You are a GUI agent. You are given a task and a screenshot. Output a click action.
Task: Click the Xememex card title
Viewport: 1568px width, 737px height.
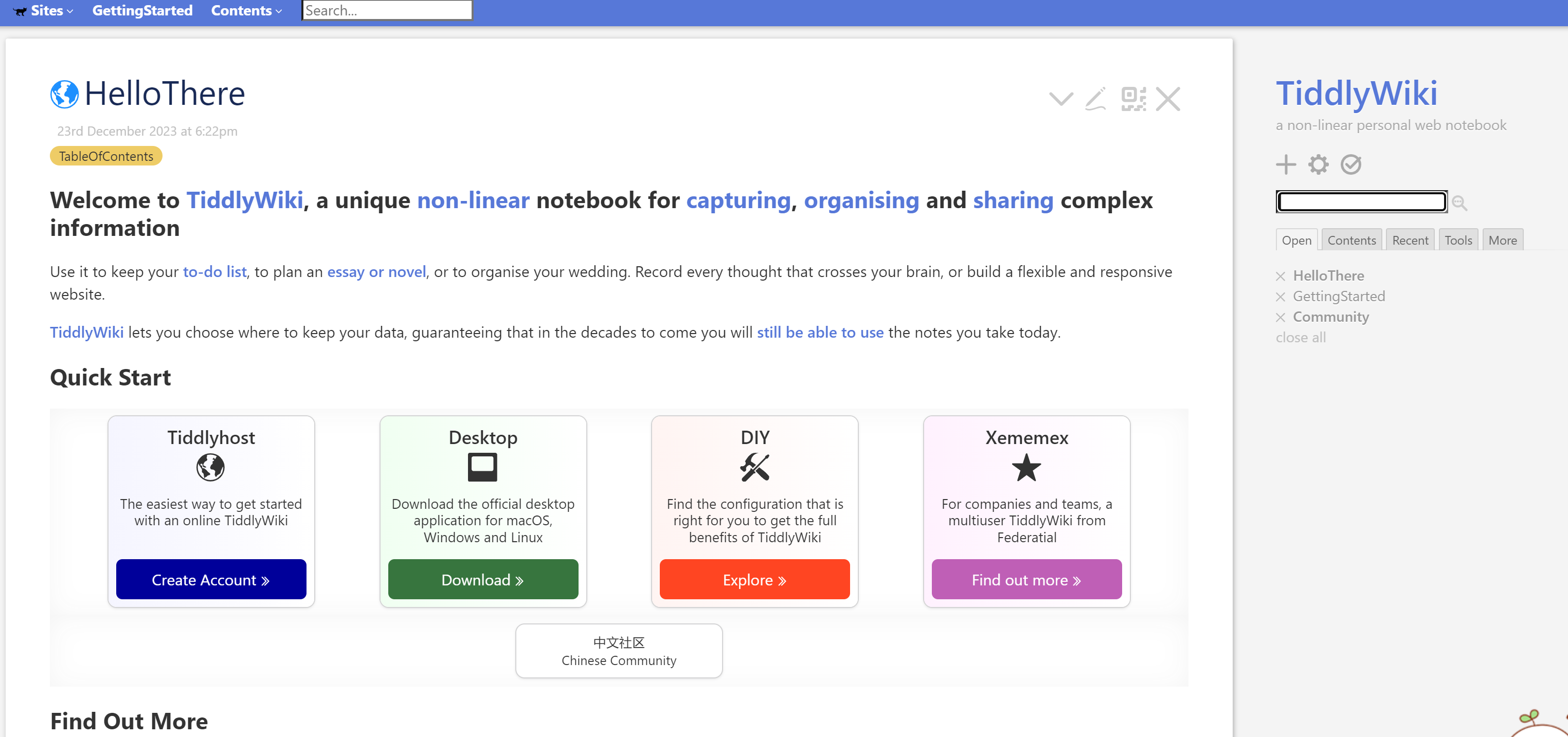coord(1026,438)
